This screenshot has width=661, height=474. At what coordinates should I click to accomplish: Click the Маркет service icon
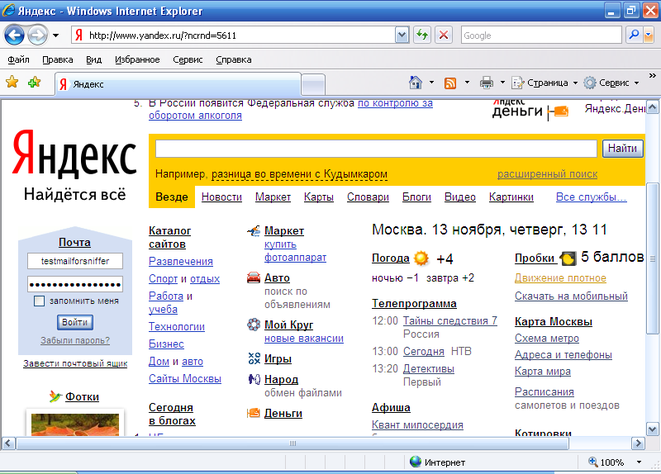[253, 231]
